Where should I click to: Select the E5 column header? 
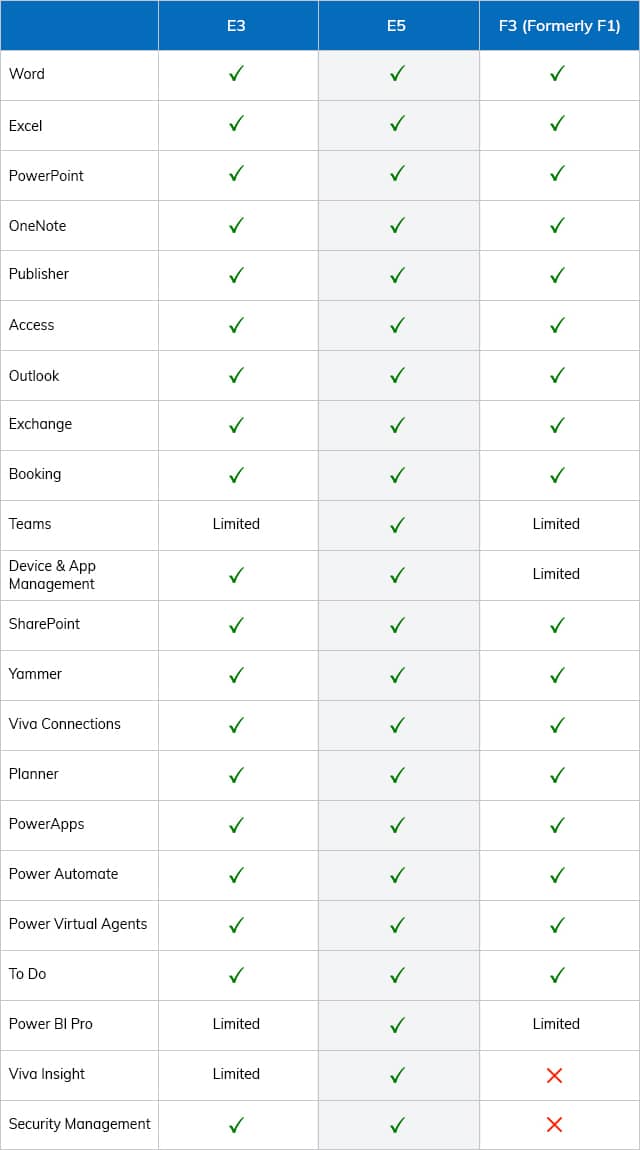(x=399, y=26)
